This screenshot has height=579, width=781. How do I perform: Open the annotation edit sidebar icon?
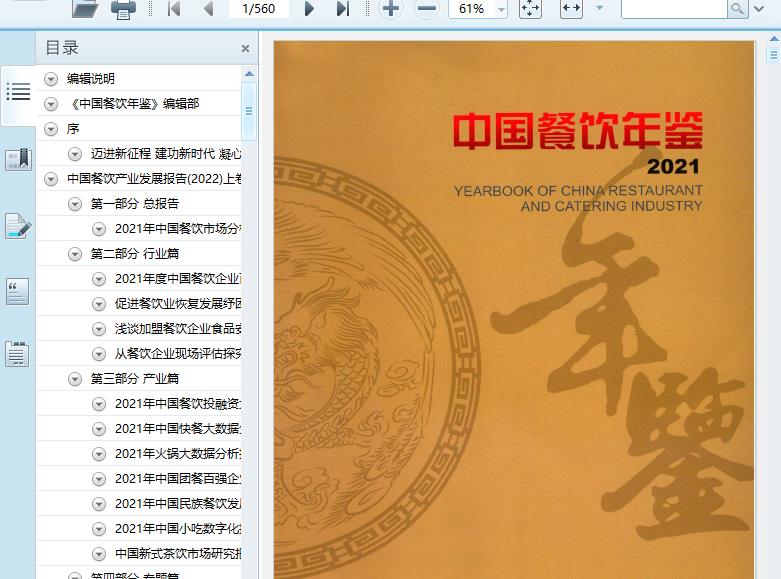(x=18, y=226)
